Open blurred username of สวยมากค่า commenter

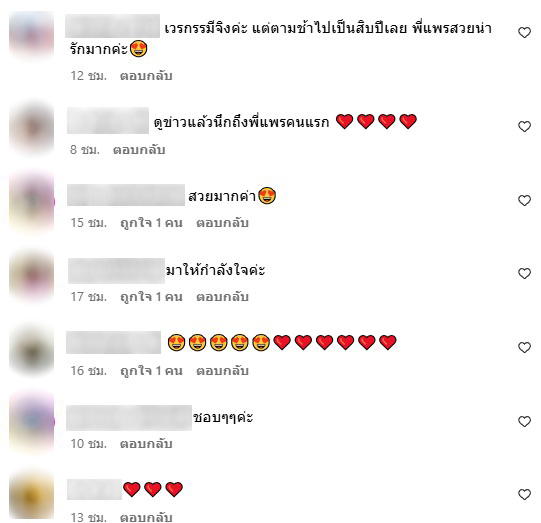pyautogui.click(x=126, y=195)
